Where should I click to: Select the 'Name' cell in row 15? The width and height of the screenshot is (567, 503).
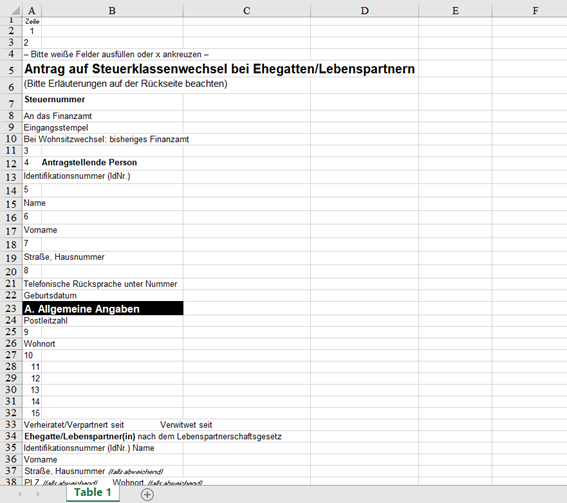35,203
